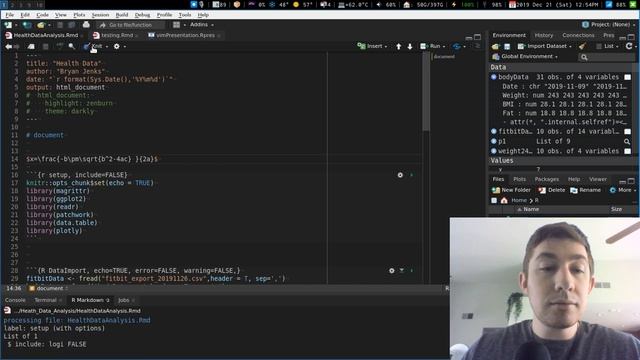Screen dimensions: 640x360
Task: Toggle the select-all checkbox in Files pane
Action: (494, 200)
